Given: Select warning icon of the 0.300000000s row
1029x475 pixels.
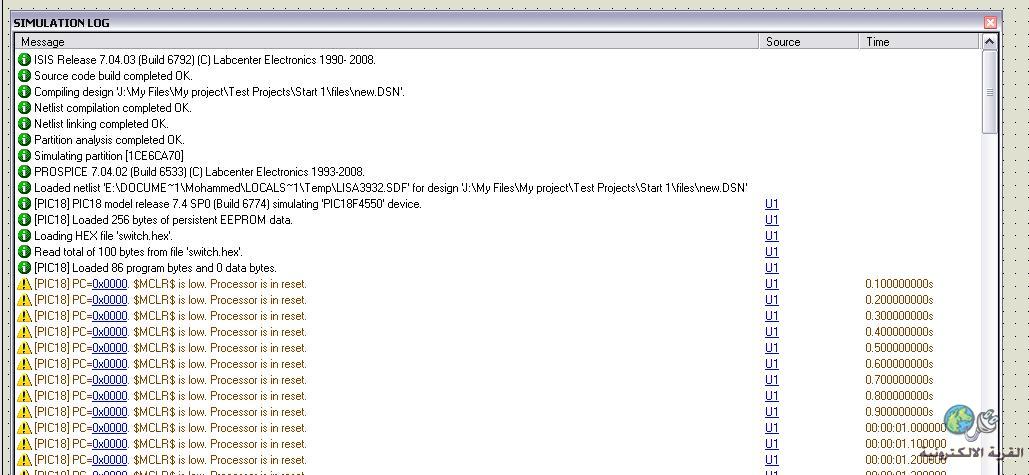Looking at the screenshot, I should pyautogui.click(x=24, y=316).
